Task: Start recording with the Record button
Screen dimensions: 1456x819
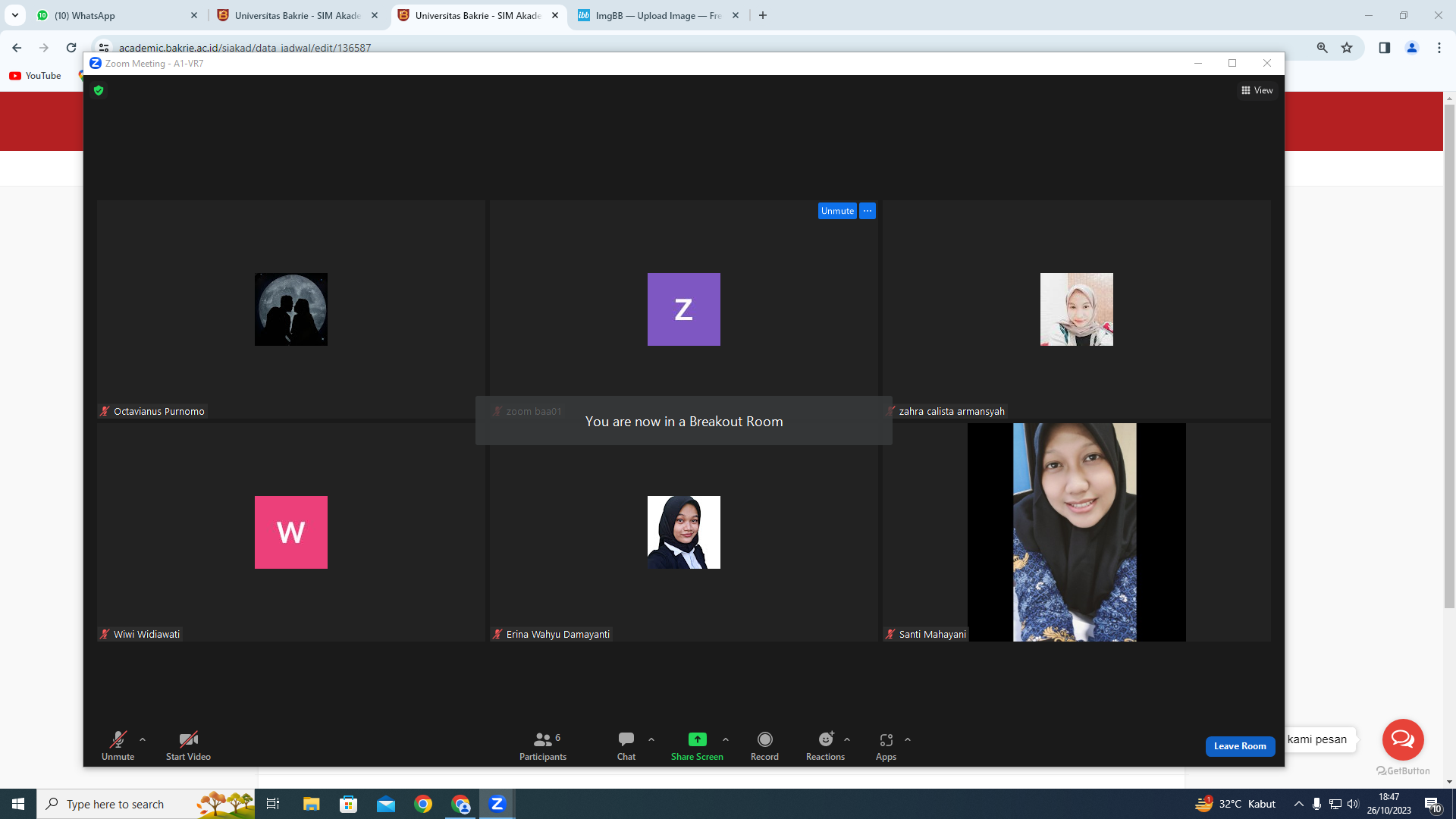Action: tap(764, 746)
